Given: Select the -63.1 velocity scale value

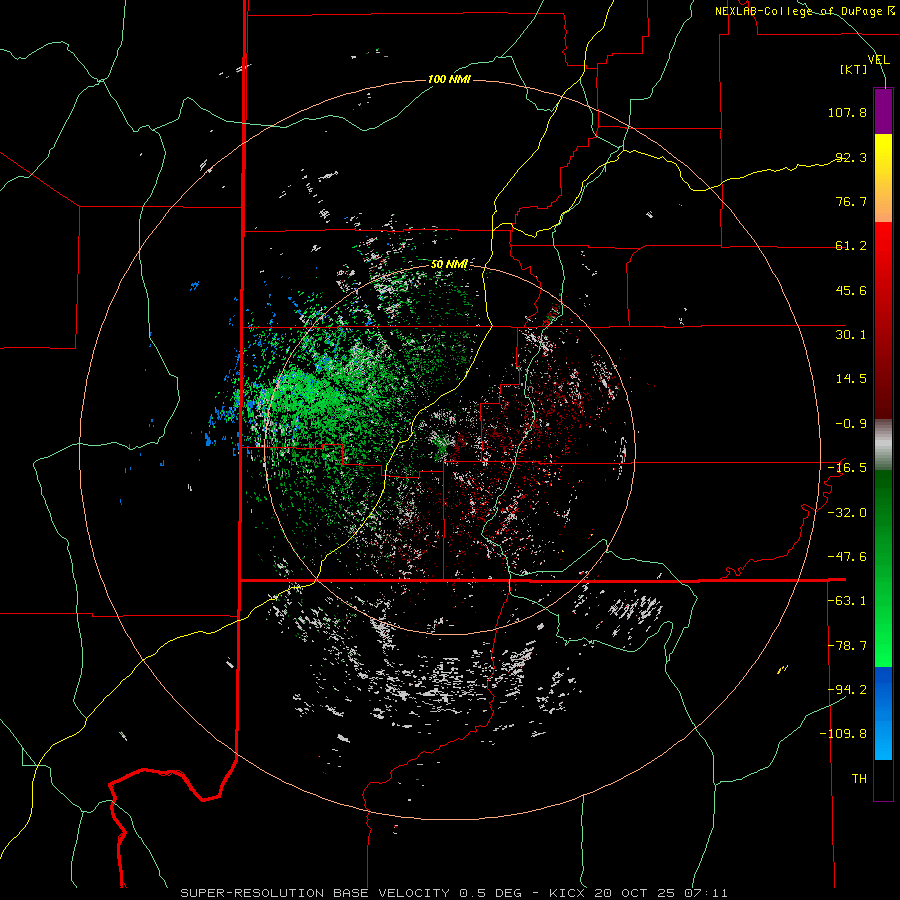Looking at the screenshot, I should [847, 601].
